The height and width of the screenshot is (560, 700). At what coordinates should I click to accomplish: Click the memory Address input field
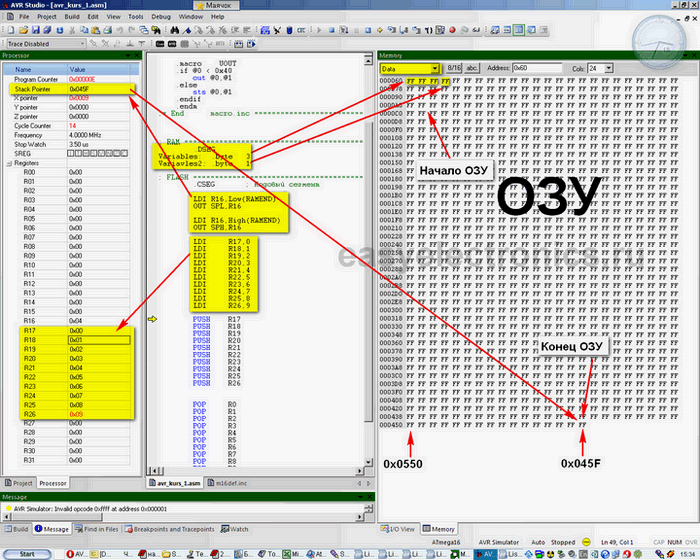(x=537, y=68)
